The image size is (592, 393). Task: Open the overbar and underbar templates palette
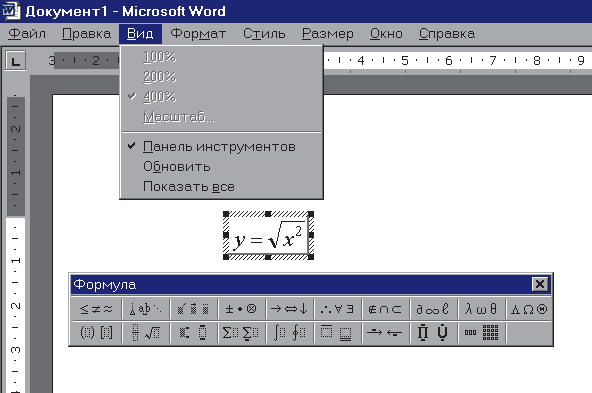tap(337, 333)
